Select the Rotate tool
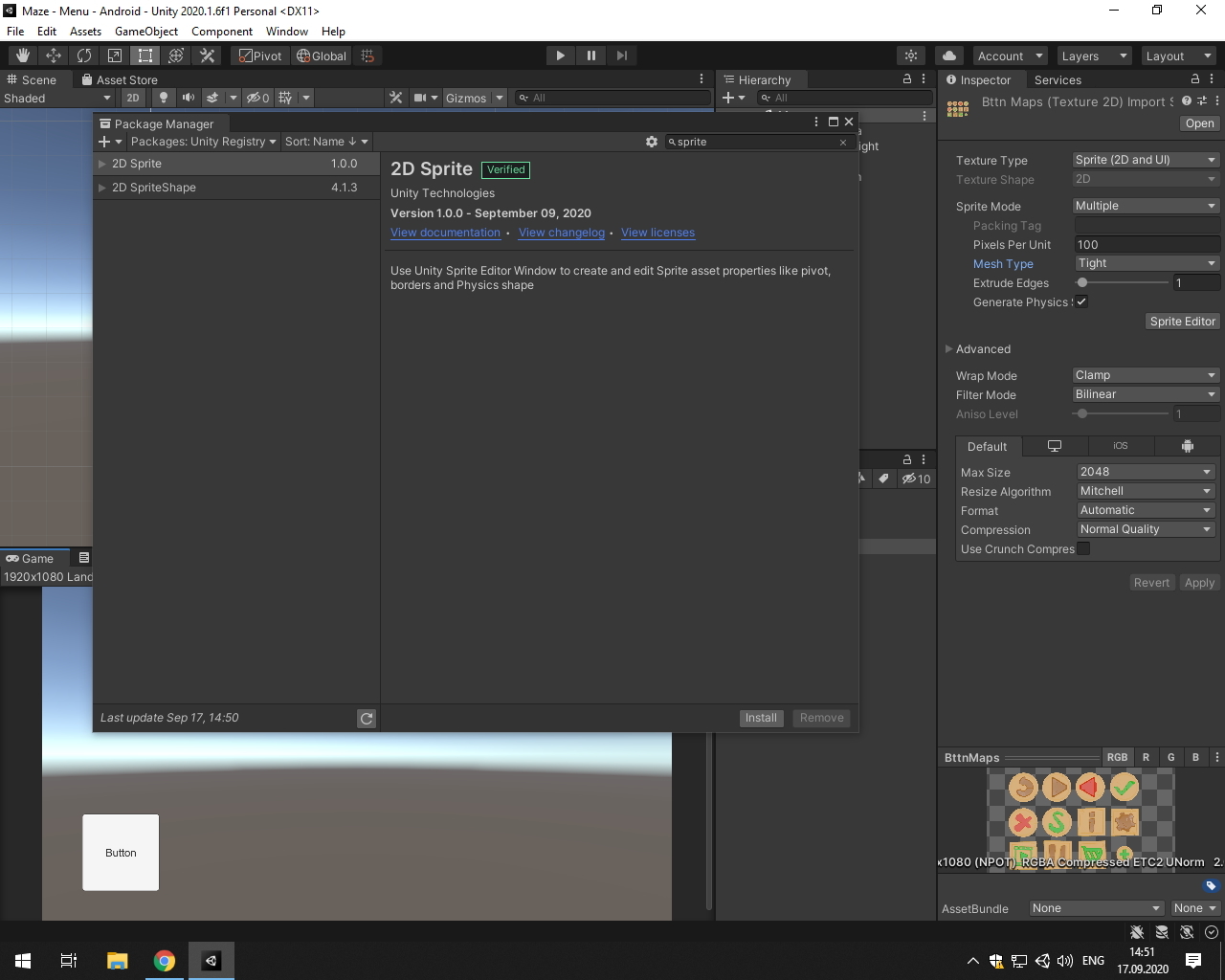 [x=84, y=56]
